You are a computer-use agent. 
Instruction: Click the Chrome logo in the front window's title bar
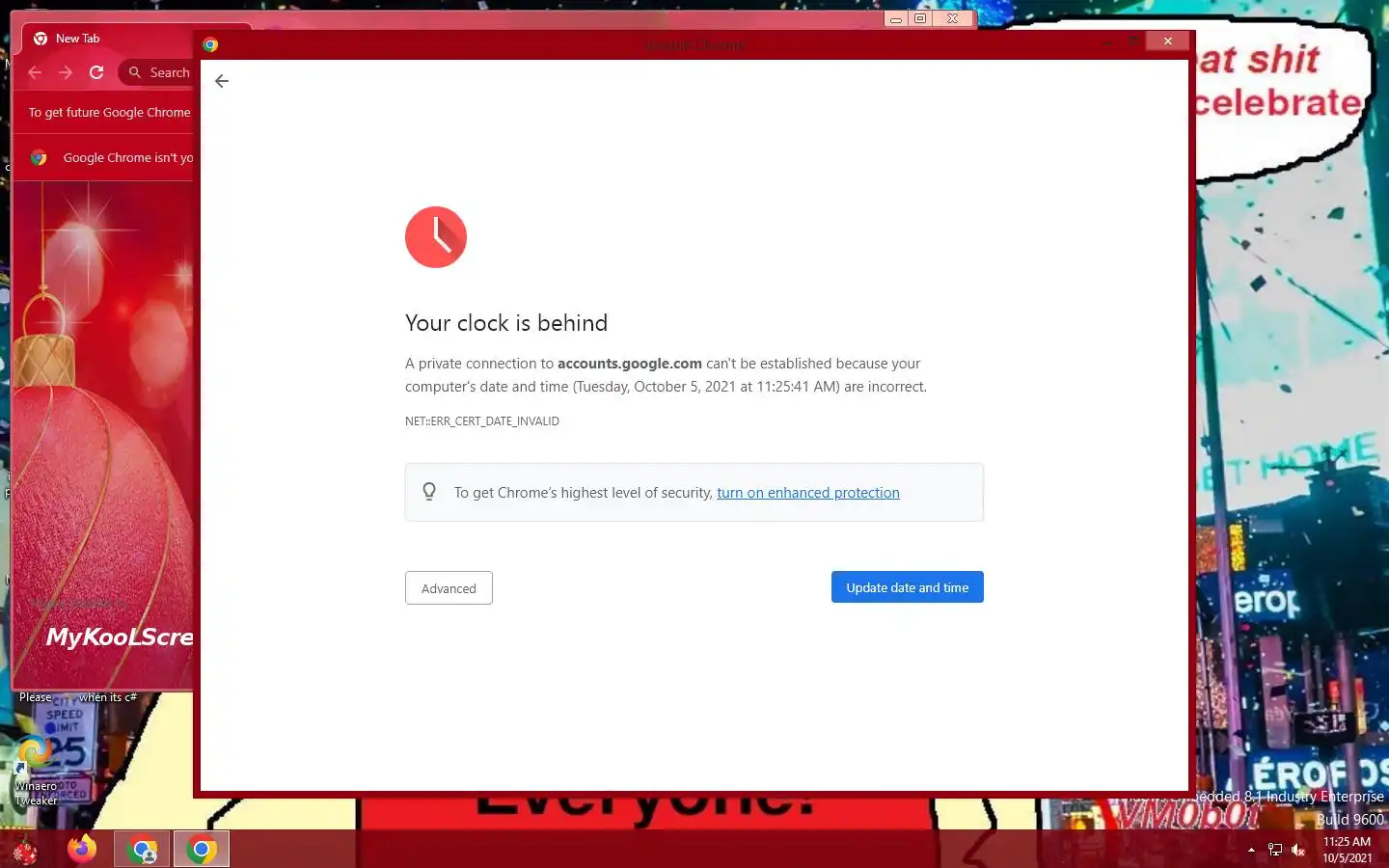point(210,44)
